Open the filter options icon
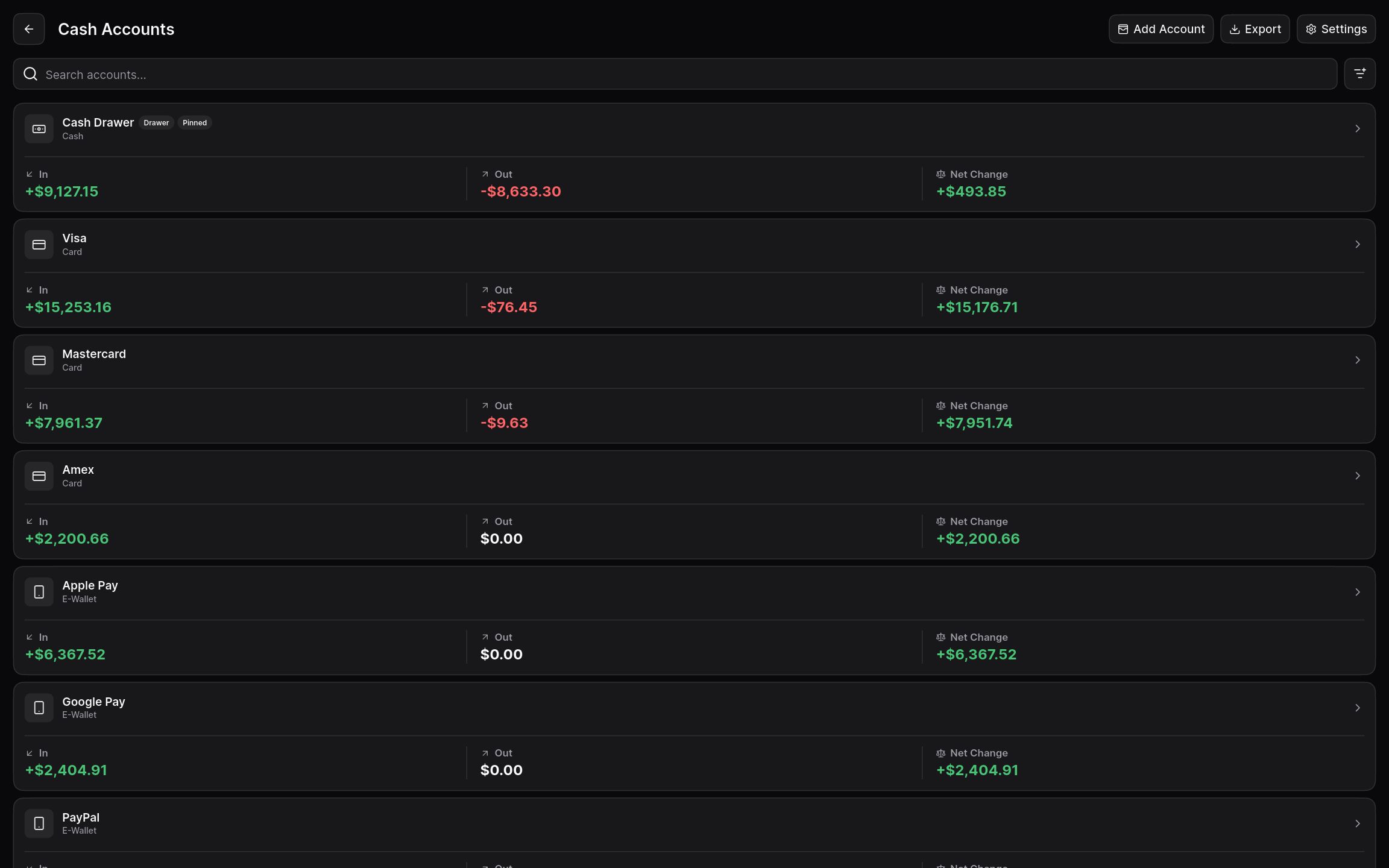Viewport: 1389px width, 868px height. (1359, 74)
